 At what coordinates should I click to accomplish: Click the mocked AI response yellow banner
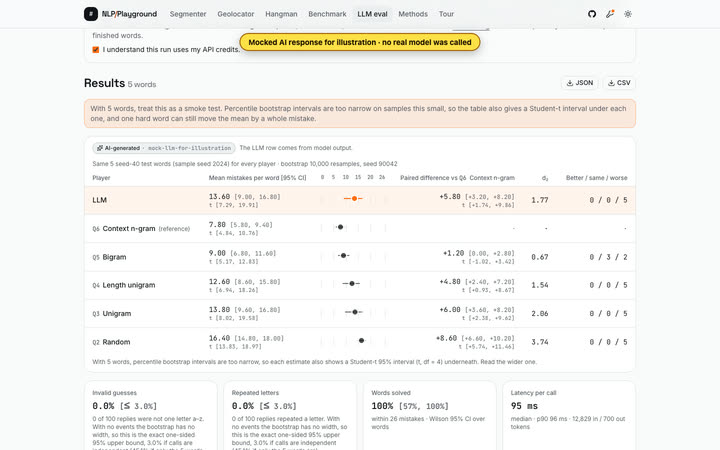pos(360,42)
